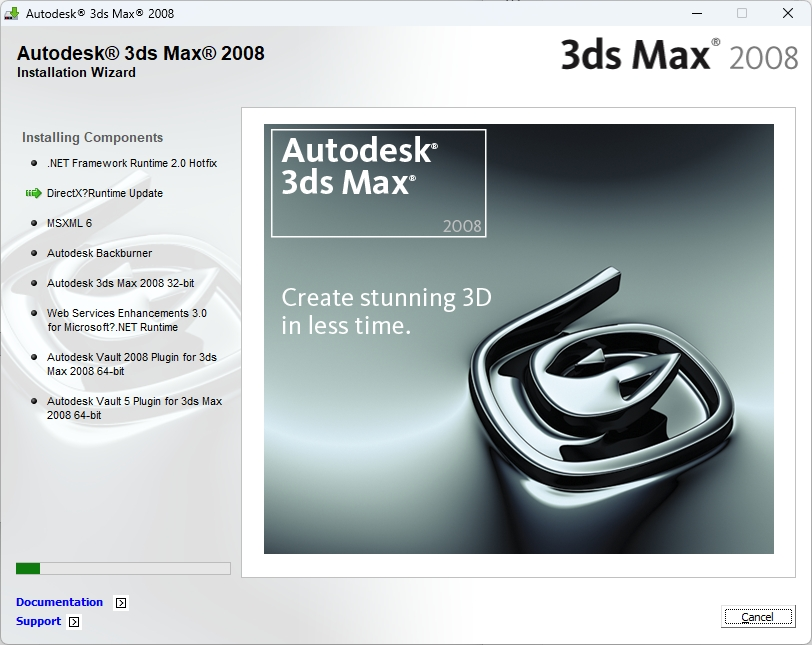This screenshot has width=812, height=645.
Task: Open the Support link
Action: tap(38, 621)
